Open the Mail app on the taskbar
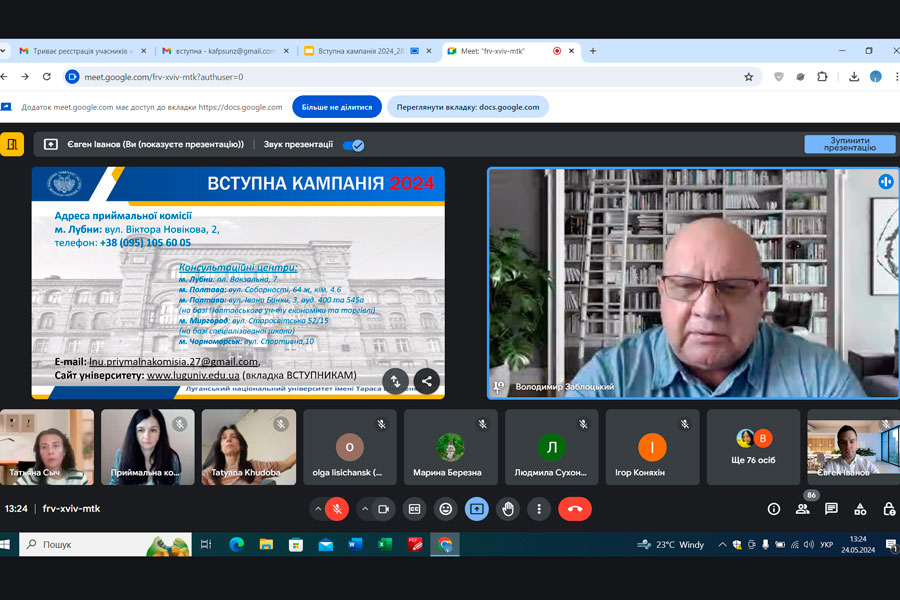Image resolution: width=900 pixels, height=600 pixels. pos(325,544)
